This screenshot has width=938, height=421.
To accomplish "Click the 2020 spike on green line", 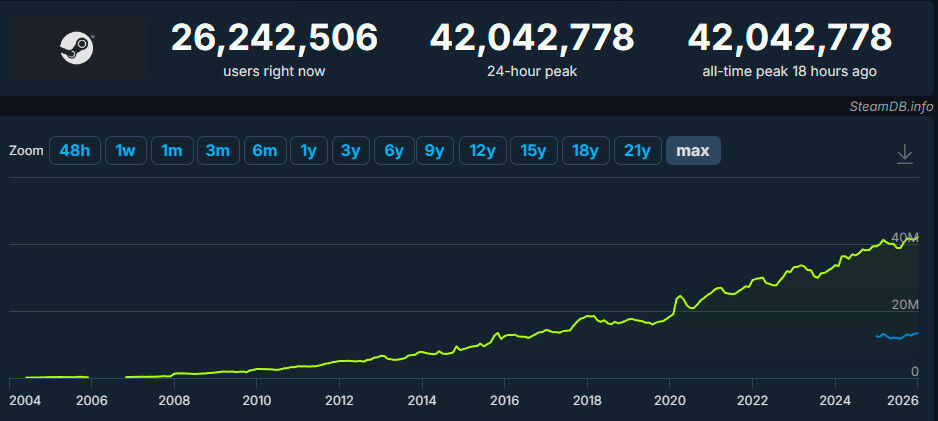I will pos(680,296).
